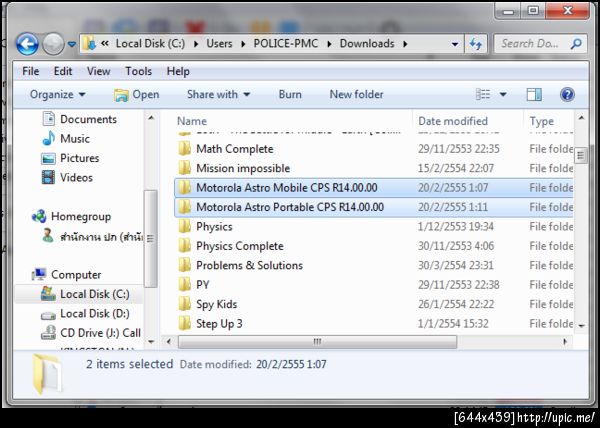The width and height of the screenshot is (600, 428).
Task: Open recent pages arrow next to Forward
Action: point(72,44)
